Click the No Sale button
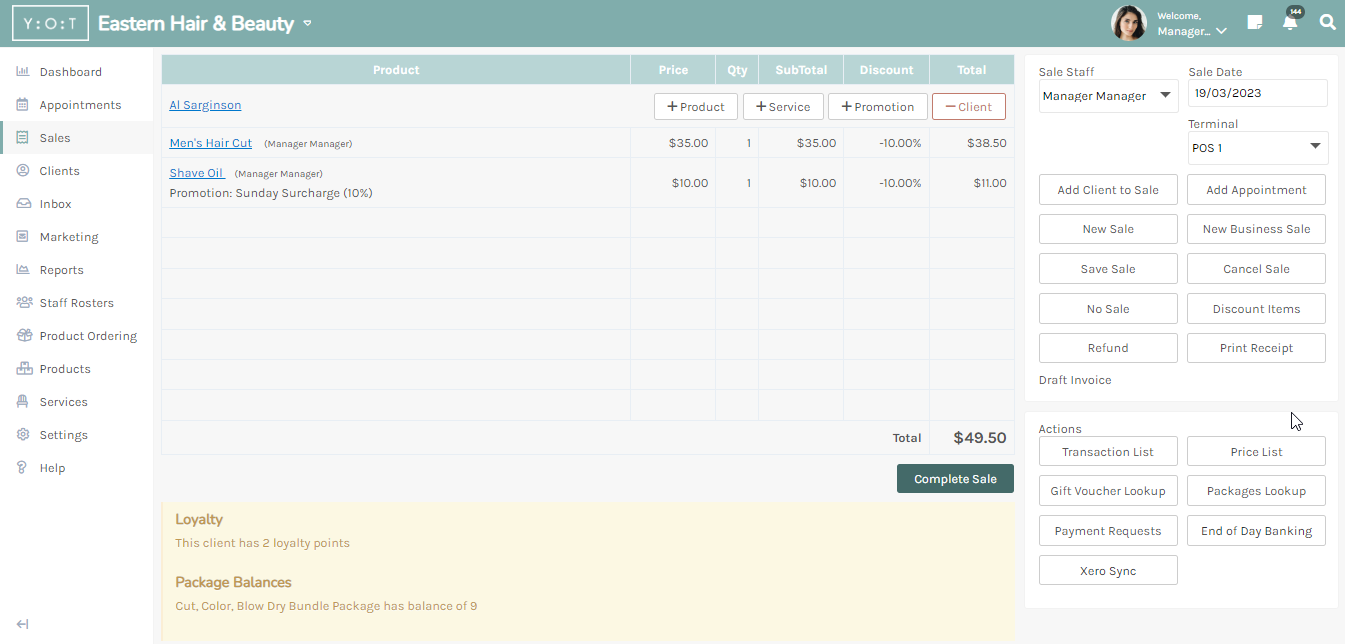Screen dimensions: 1345x644 pyautogui.click(x=1108, y=309)
